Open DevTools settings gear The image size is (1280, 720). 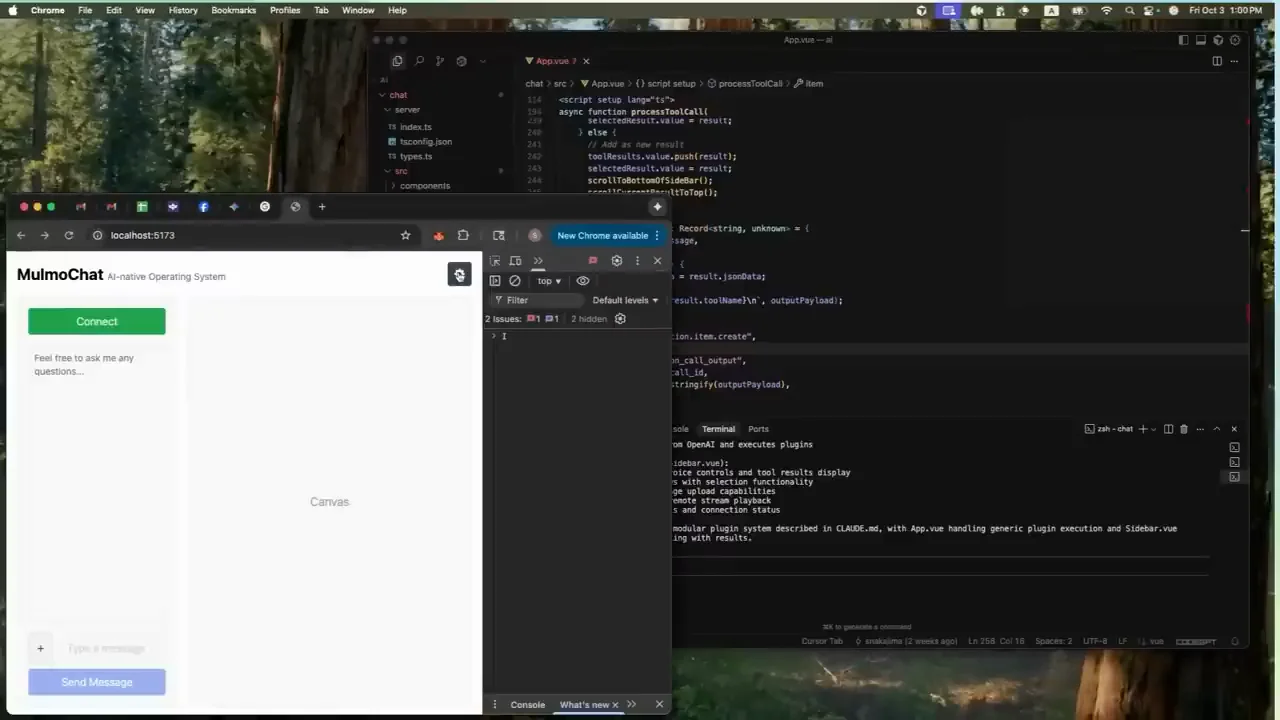coord(617,261)
